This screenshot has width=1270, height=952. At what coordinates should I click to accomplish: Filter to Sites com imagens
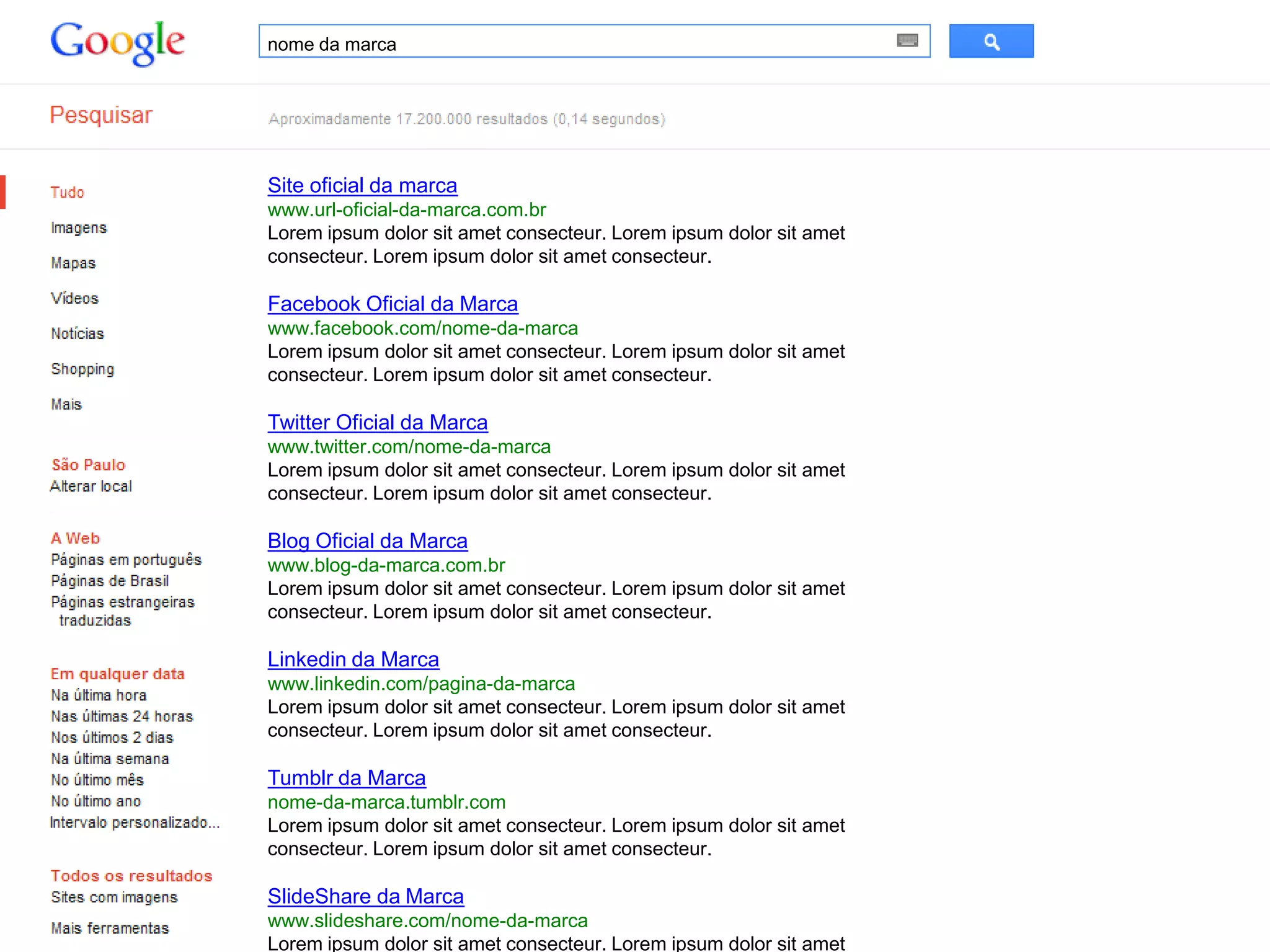115,898
